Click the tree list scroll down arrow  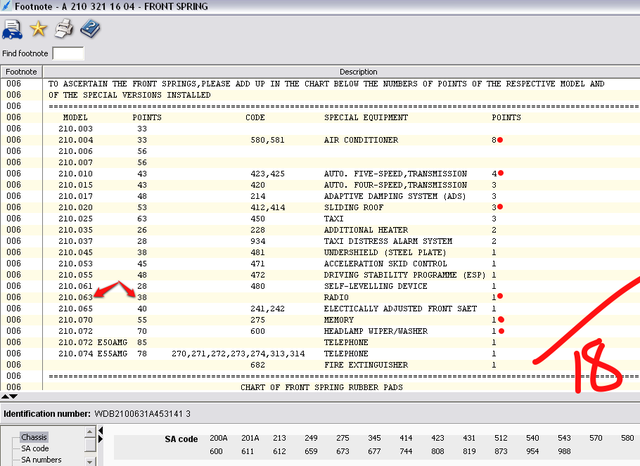(90, 462)
